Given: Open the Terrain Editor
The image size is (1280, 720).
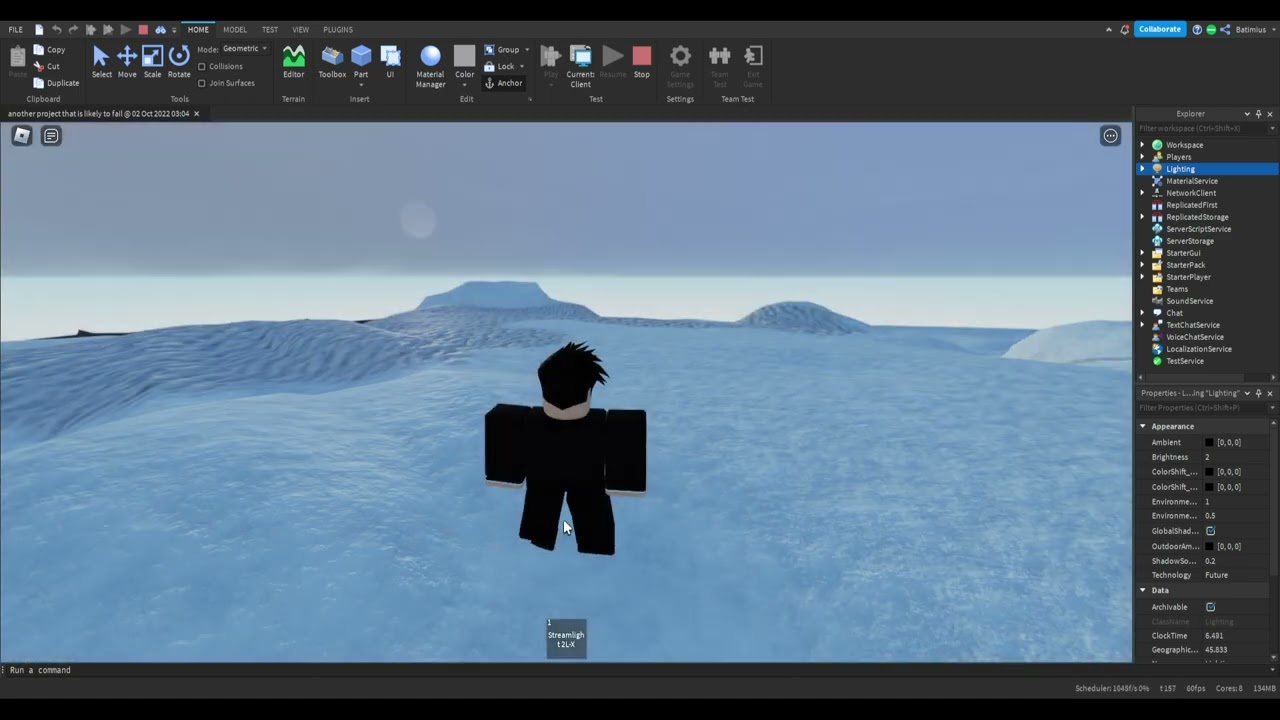Looking at the screenshot, I should tap(293, 62).
